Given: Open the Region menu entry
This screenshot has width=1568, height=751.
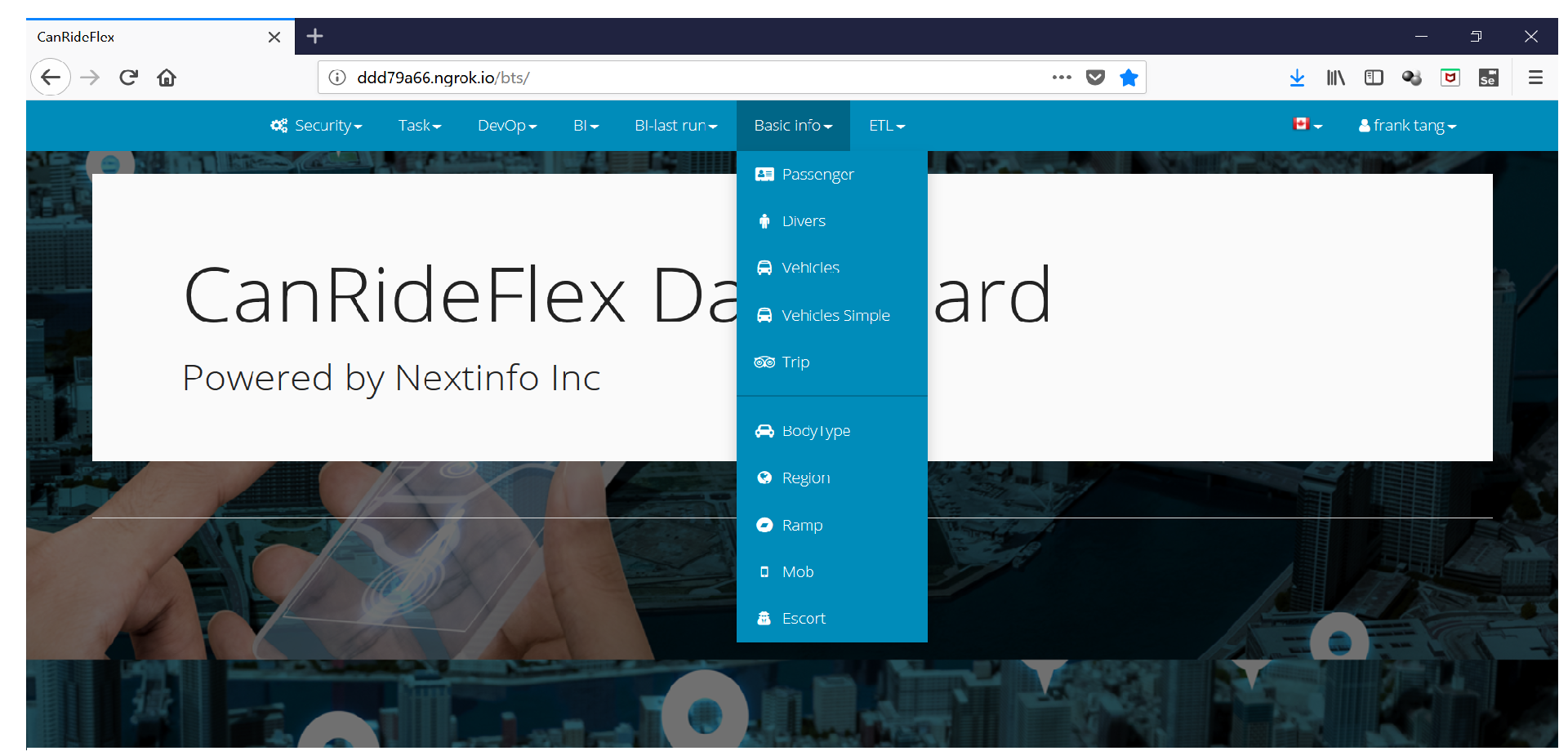Looking at the screenshot, I should click(832, 478).
